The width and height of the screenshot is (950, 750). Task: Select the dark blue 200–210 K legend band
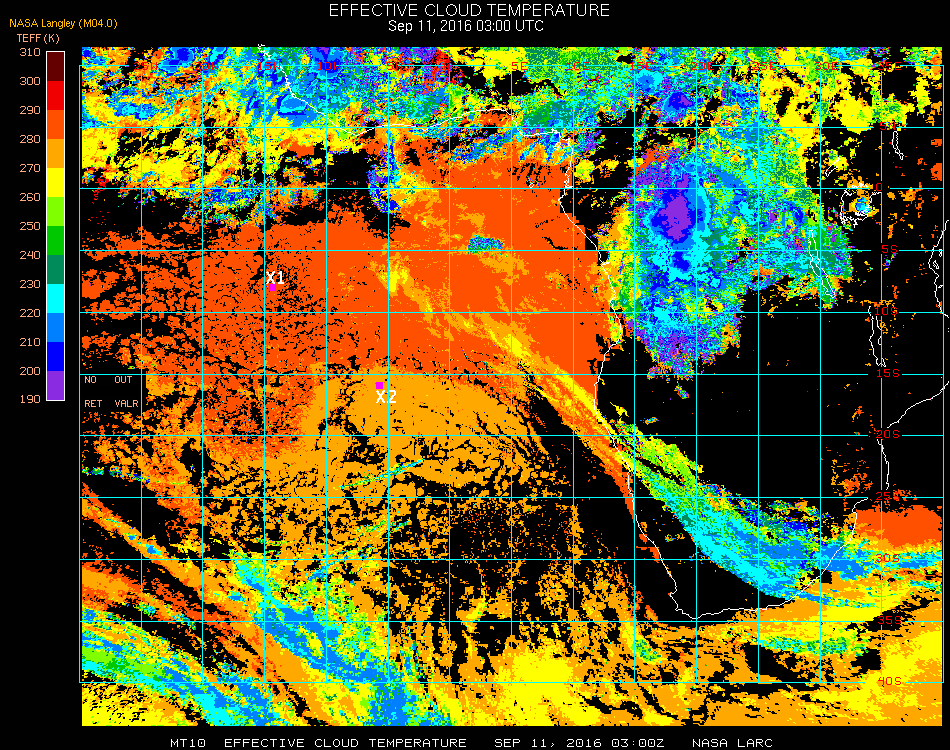(x=55, y=357)
